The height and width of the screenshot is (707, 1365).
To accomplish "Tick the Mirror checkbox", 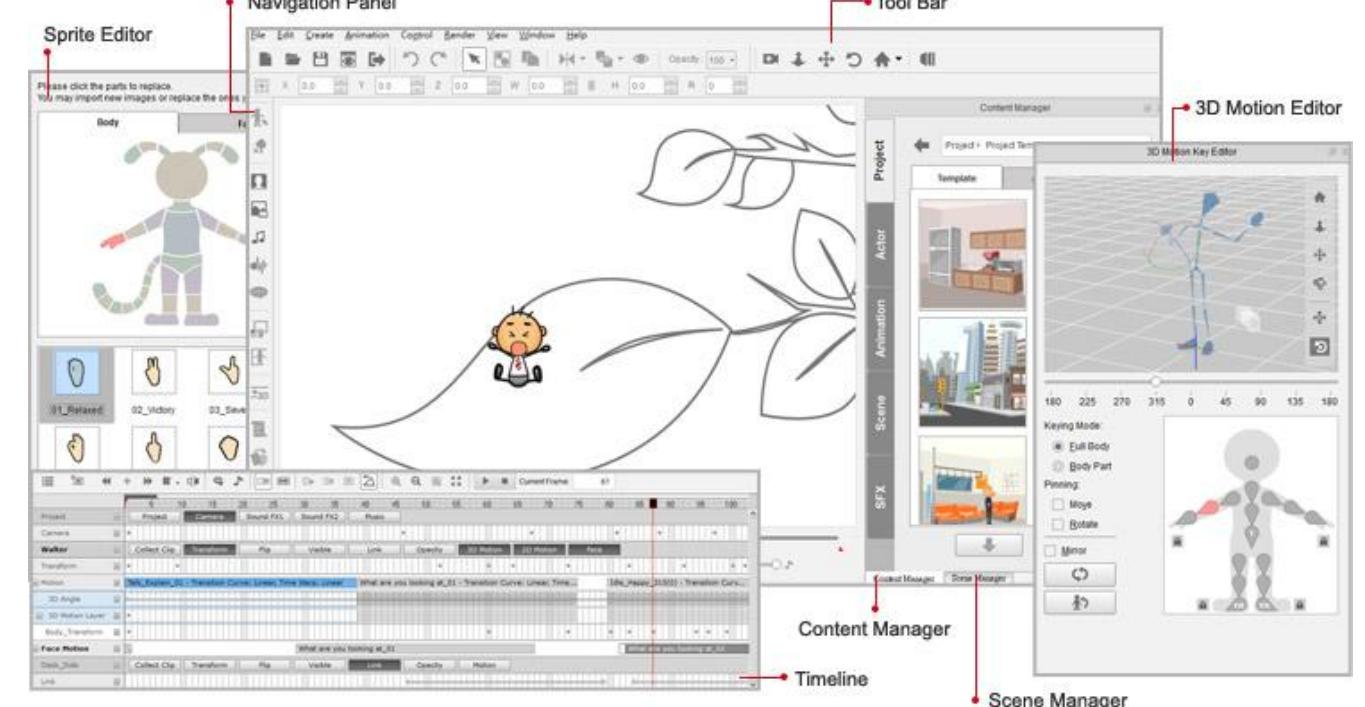I will pyautogui.click(x=1050, y=550).
